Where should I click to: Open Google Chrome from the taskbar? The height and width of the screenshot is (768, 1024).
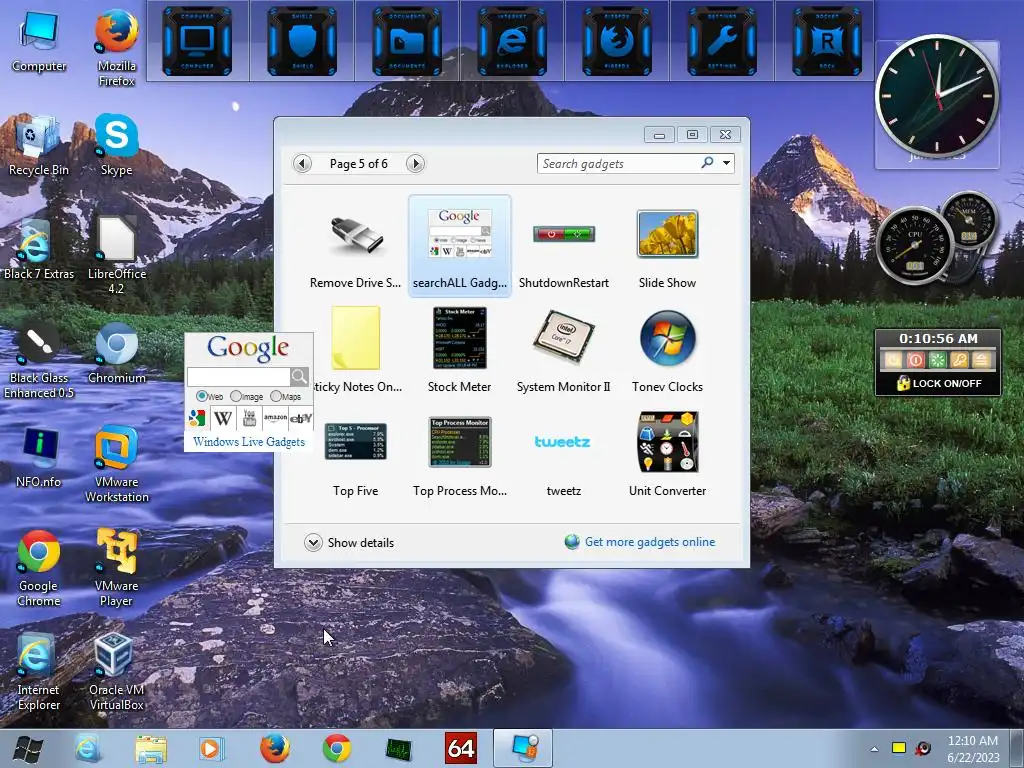point(337,749)
